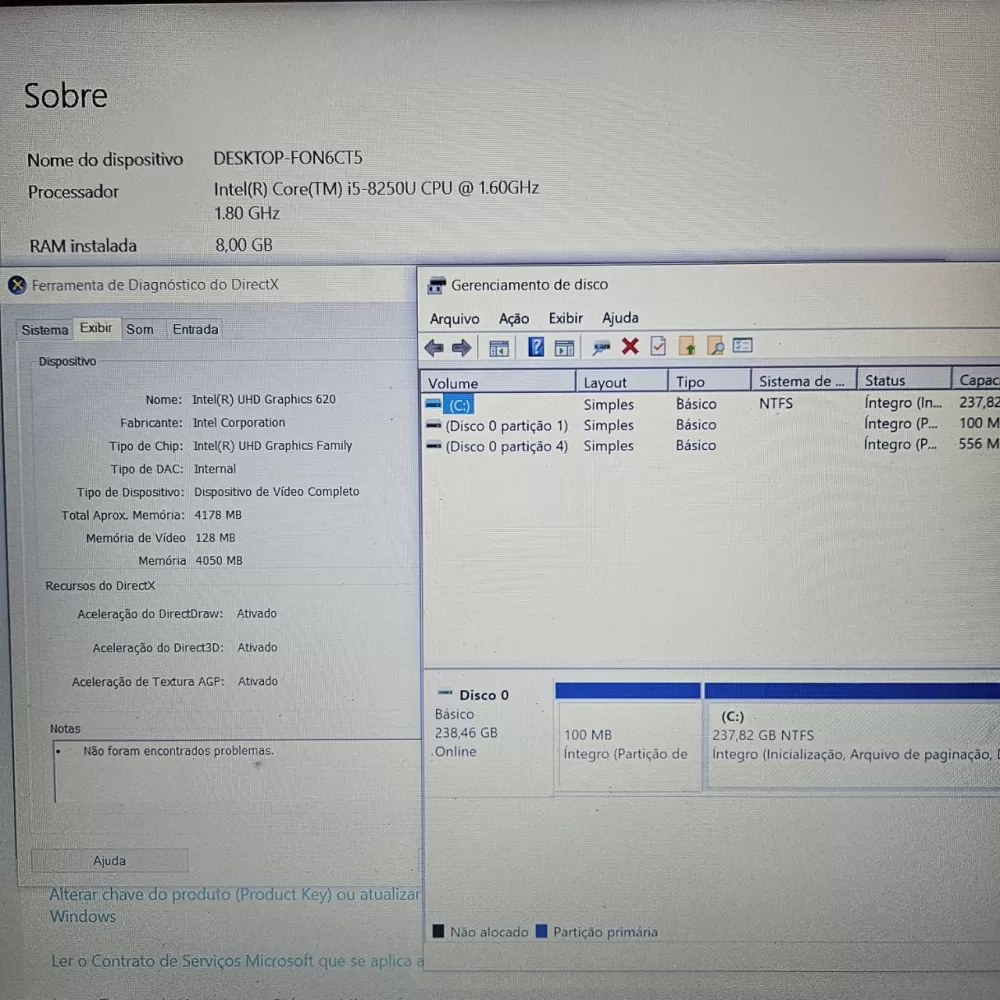Click the black Não alocado legend swatch
Viewport: 1000px width, 1000px height.
pos(438,931)
